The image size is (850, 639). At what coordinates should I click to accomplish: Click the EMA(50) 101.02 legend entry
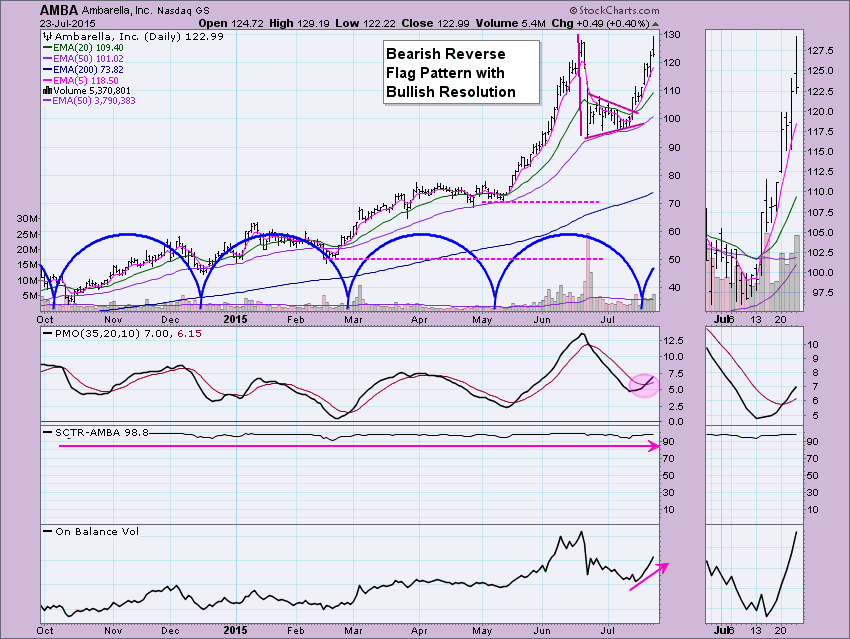tap(83, 59)
